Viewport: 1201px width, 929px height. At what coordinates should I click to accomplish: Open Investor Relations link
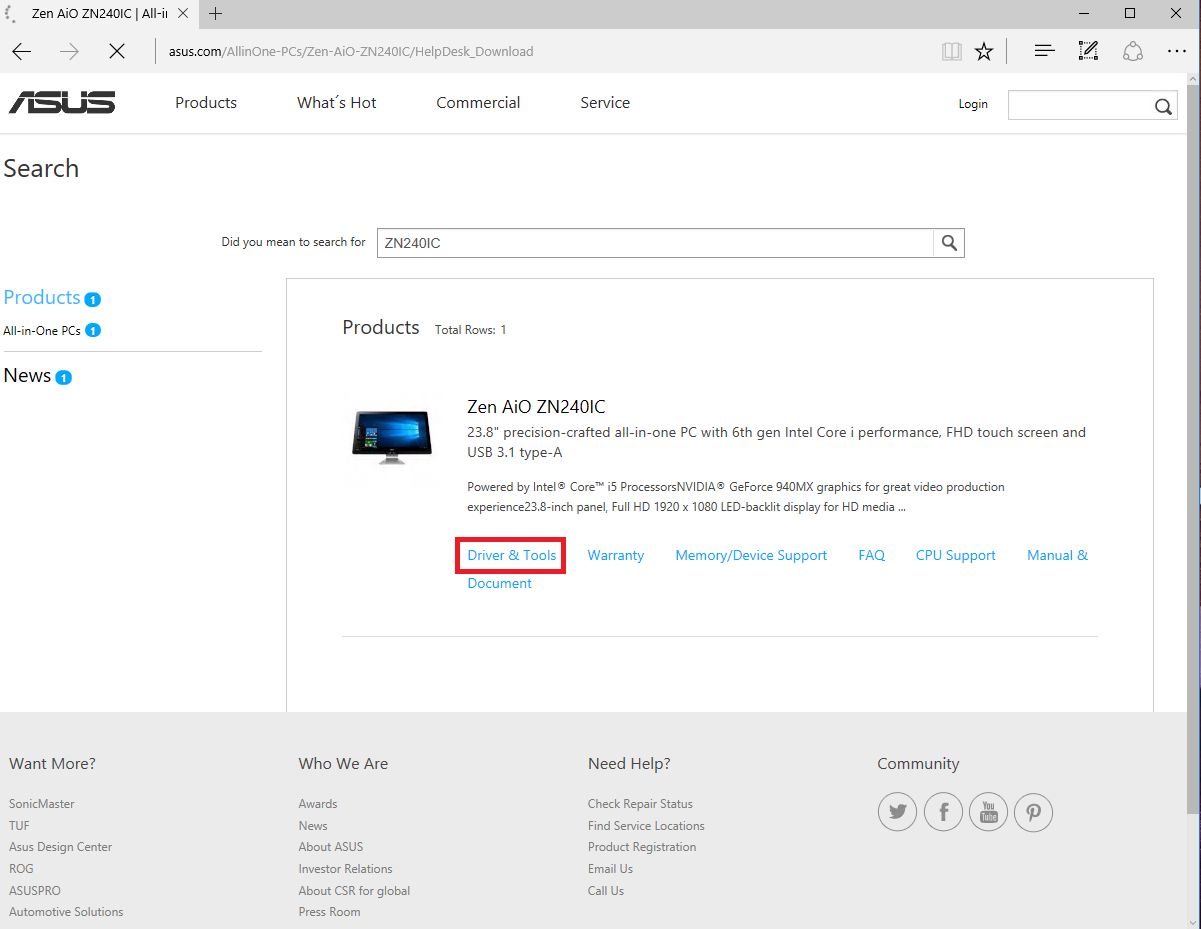345,869
